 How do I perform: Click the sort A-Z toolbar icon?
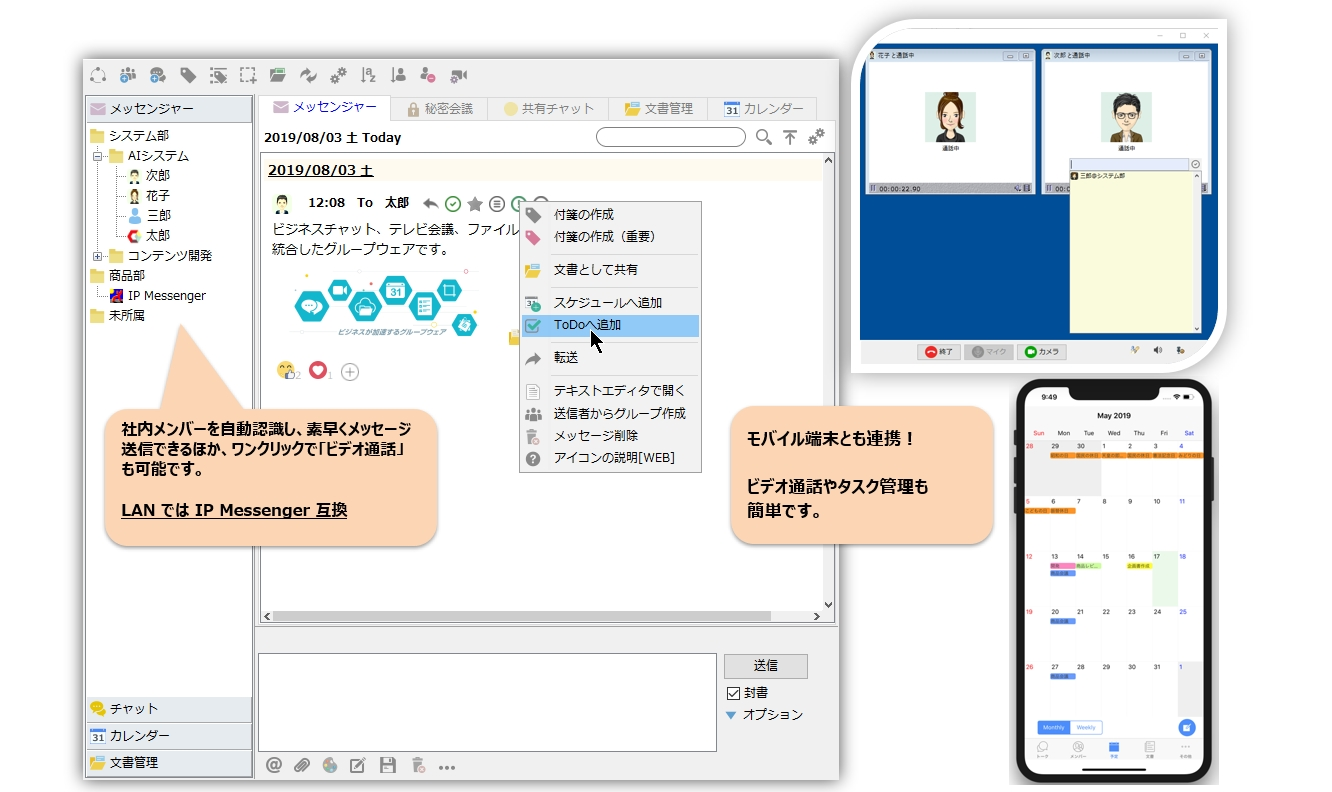point(368,75)
